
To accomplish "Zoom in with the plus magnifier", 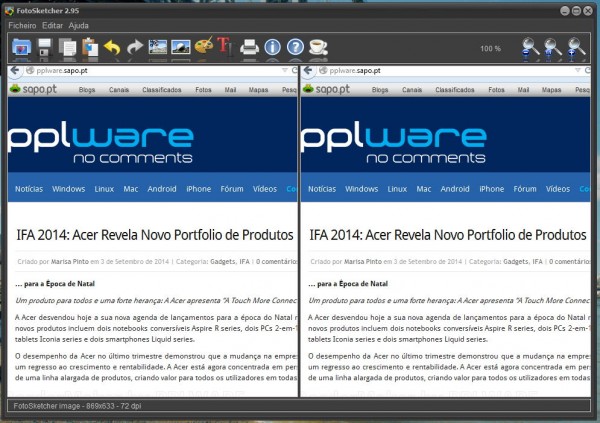I will pos(576,48).
